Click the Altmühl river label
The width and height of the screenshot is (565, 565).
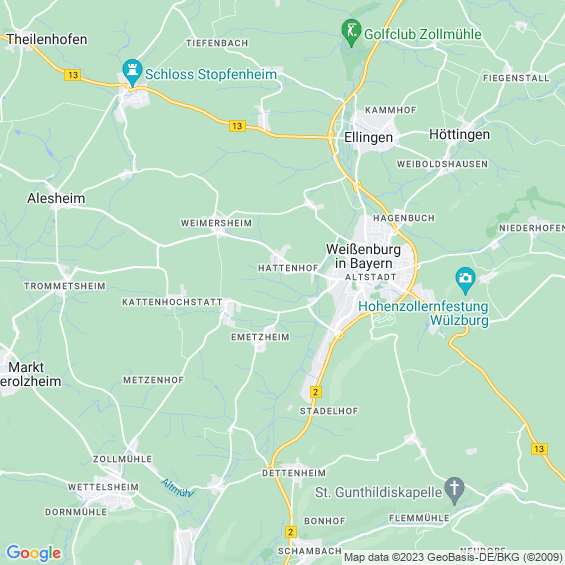coord(178,488)
